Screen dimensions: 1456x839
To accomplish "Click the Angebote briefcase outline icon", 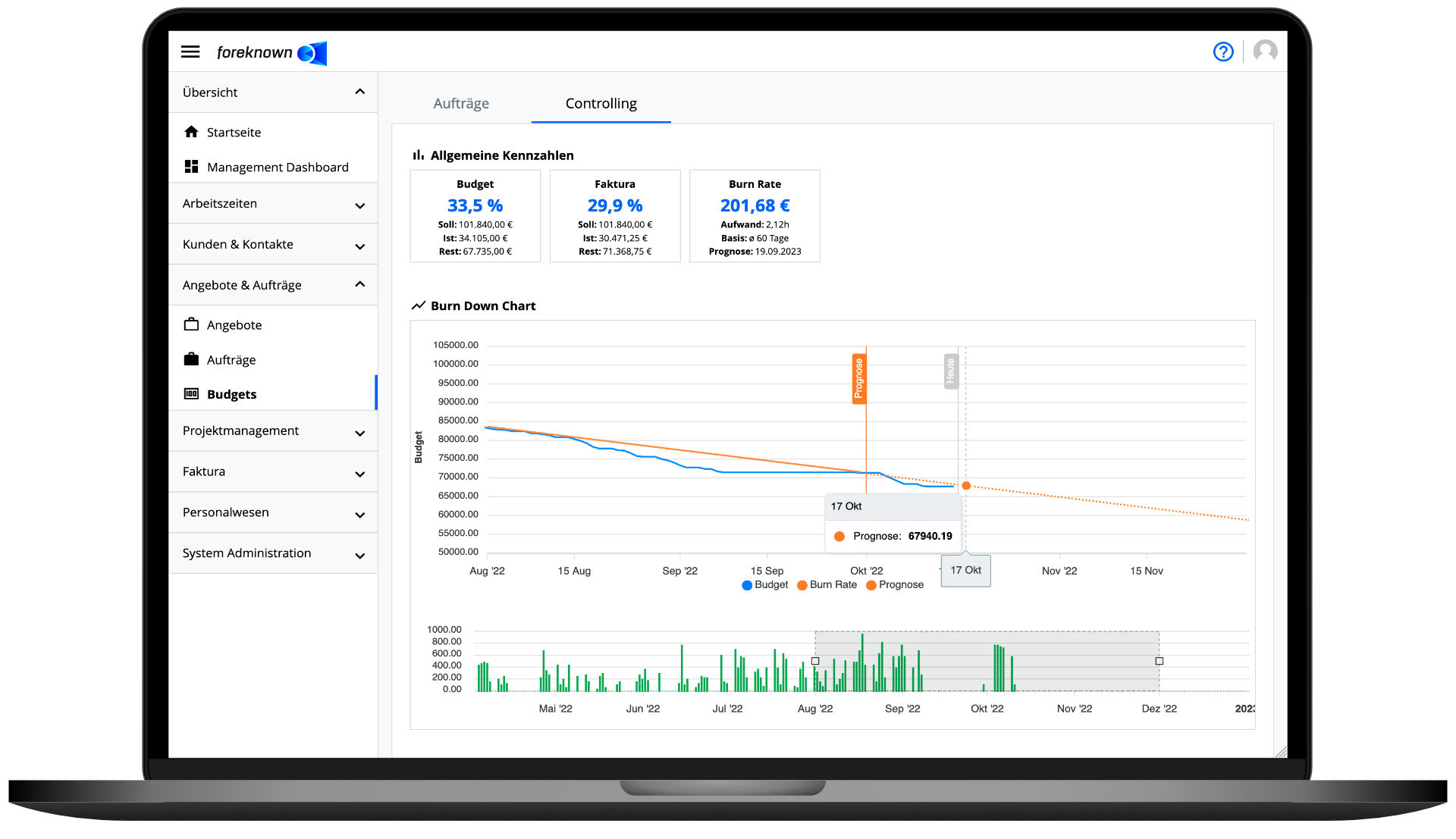I will coord(191,324).
